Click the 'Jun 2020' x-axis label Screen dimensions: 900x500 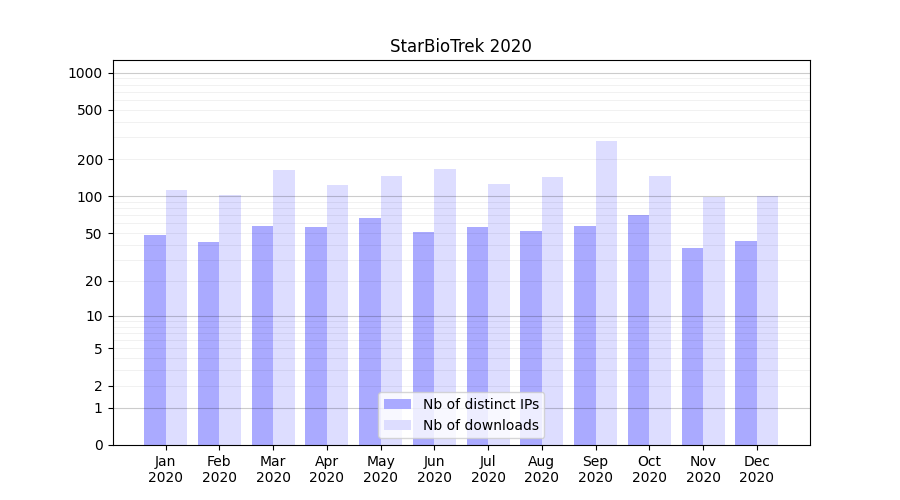[x=434, y=469]
